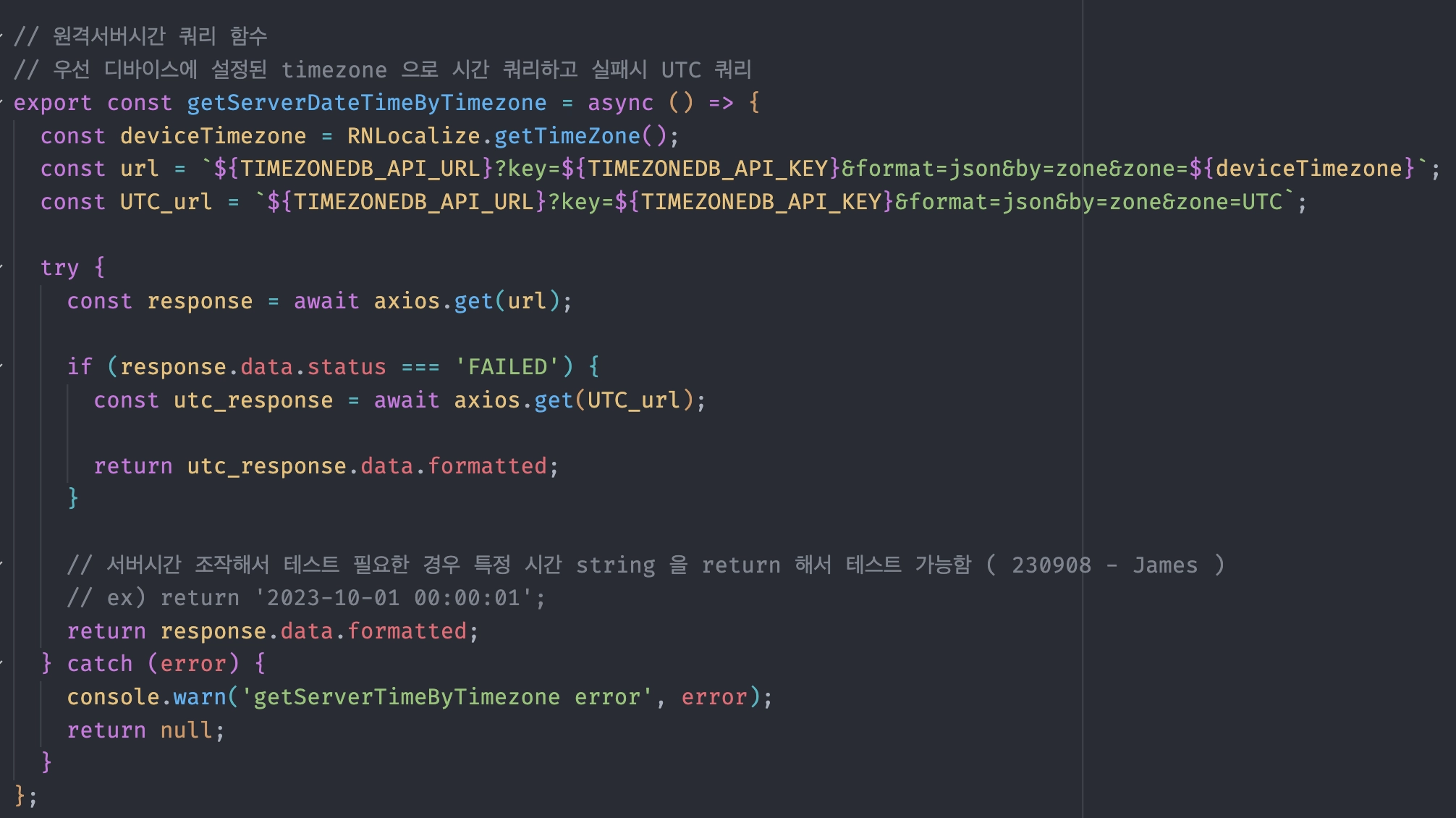Click axios.get(UTC_url) call
This screenshot has width=1456, height=818.
click(554, 400)
